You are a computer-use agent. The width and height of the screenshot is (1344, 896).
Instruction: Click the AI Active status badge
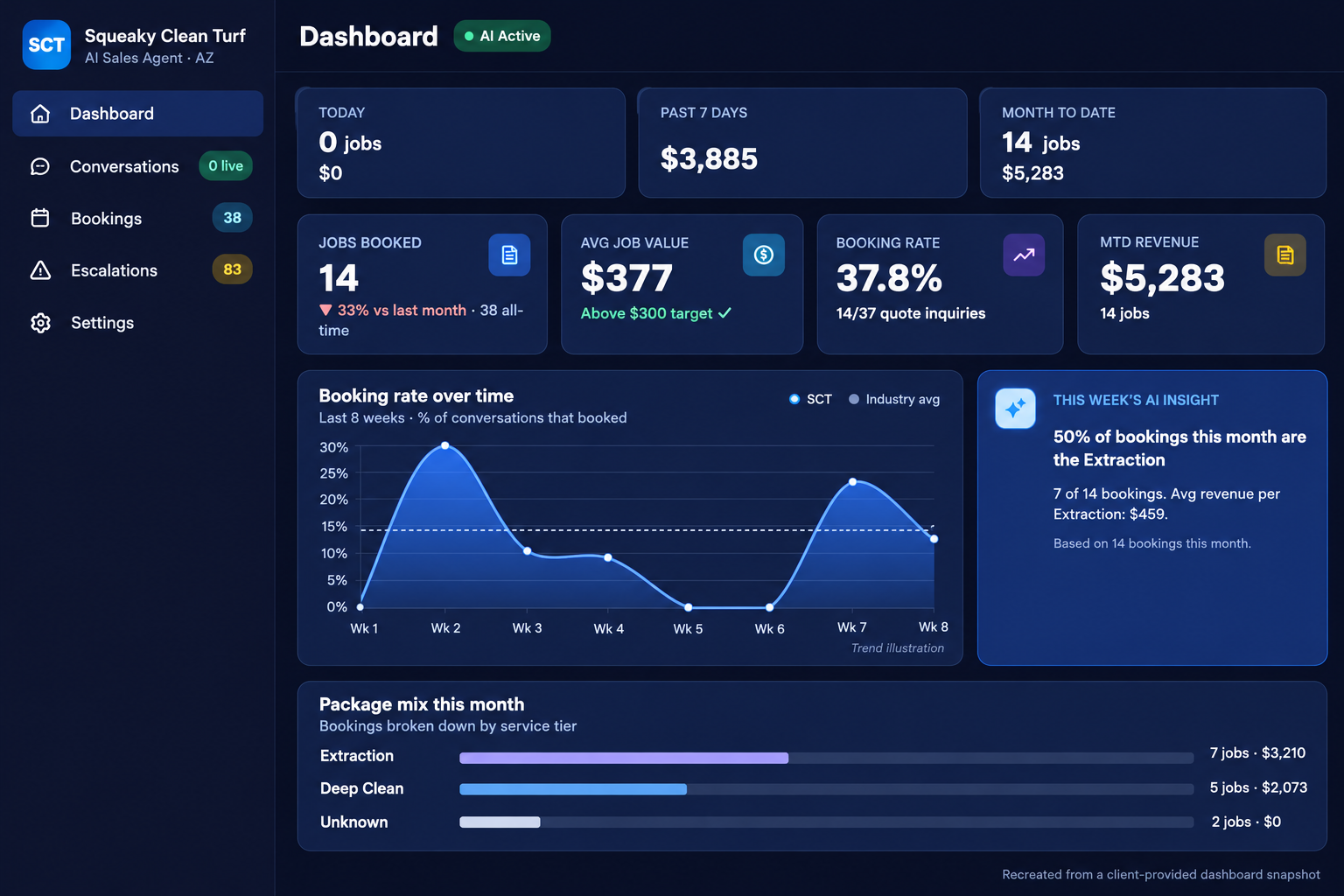click(x=502, y=36)
